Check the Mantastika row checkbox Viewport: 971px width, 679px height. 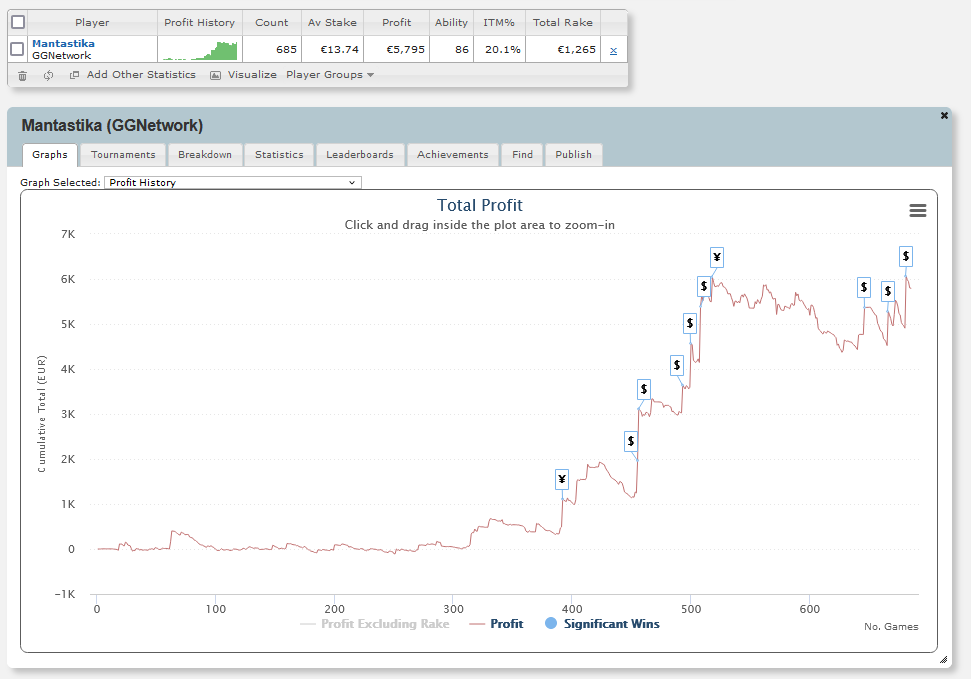17,49
